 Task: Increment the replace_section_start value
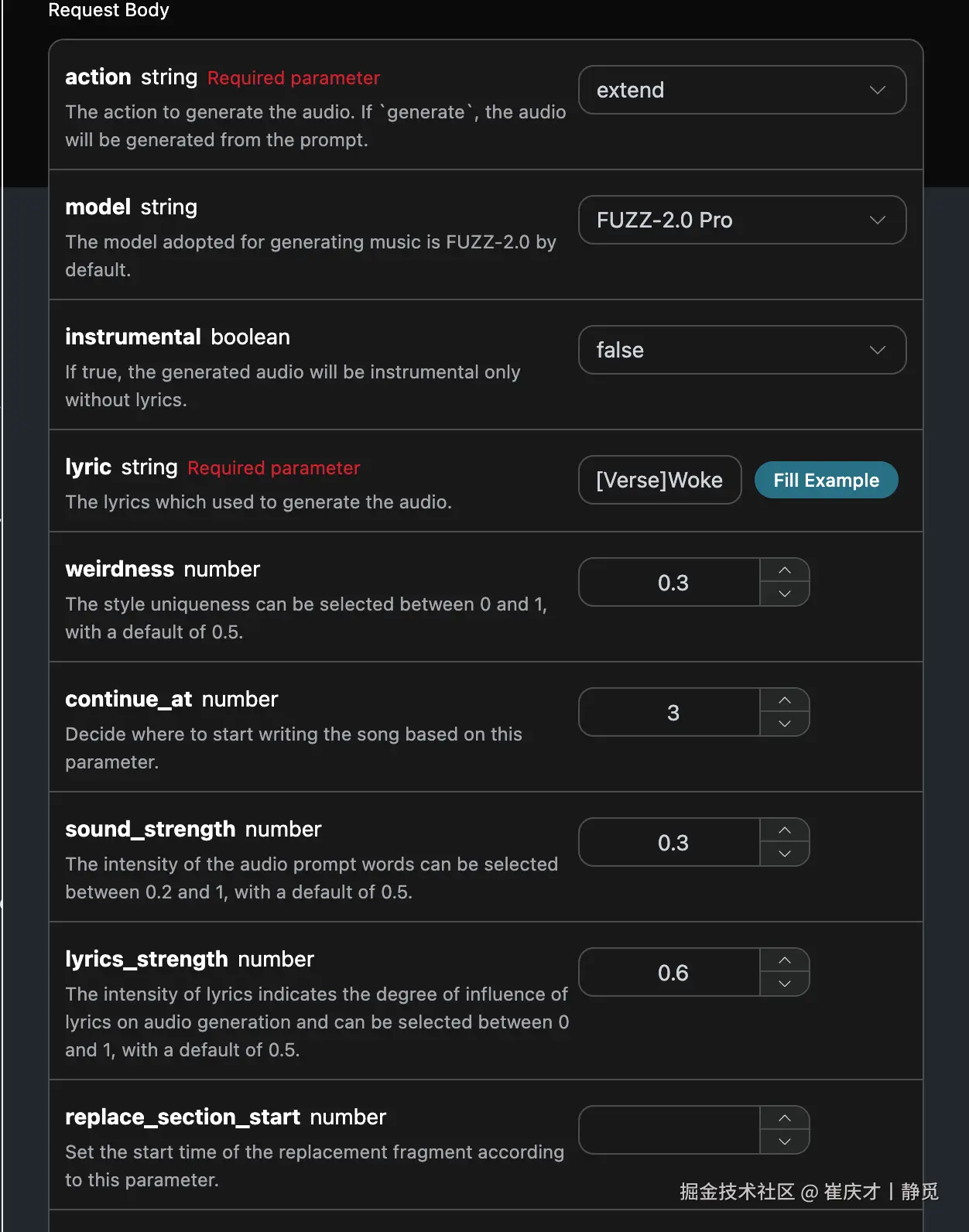click(784, 1118)
